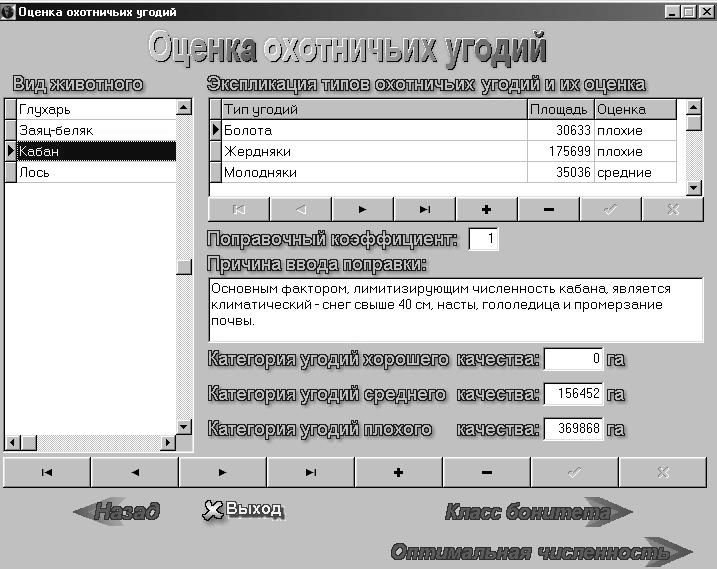Insert new animal record with bottom plus button
Viewport: 717px width, 569px height.
point(399,472)
